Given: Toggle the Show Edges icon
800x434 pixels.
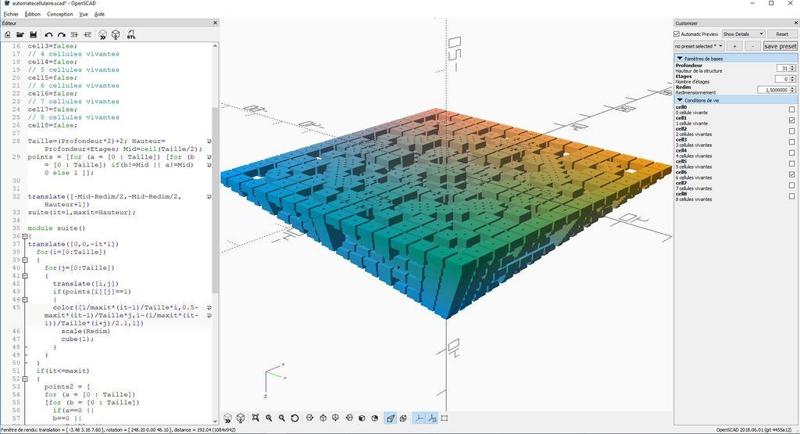Looking at the screenshot, I should (444, 418).
